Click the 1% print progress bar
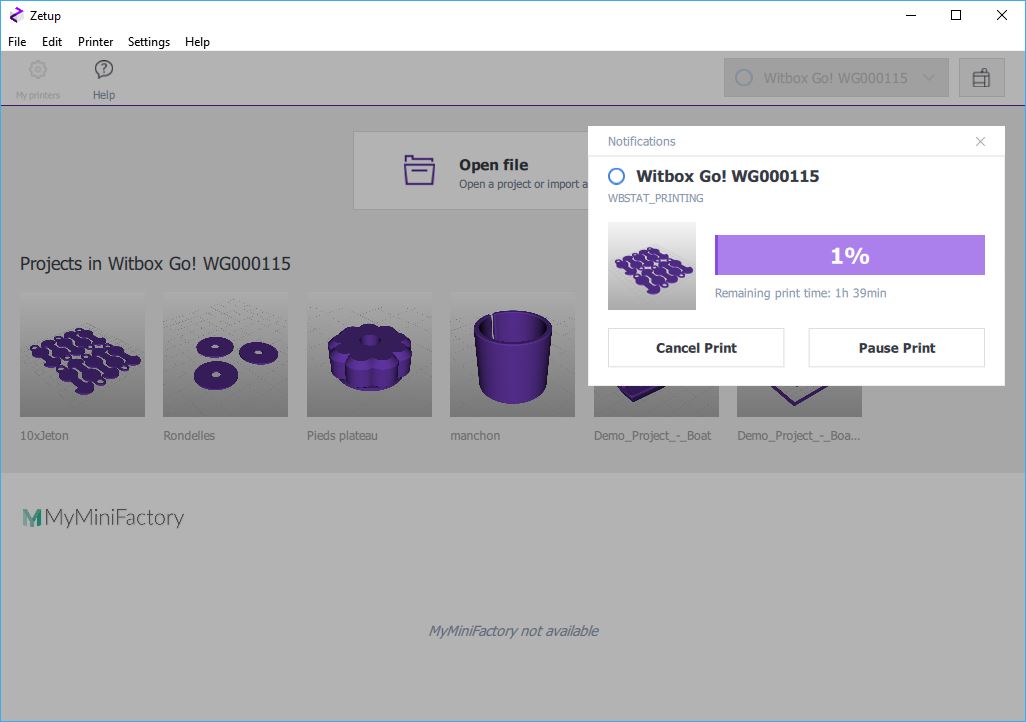 click(849, 255)
